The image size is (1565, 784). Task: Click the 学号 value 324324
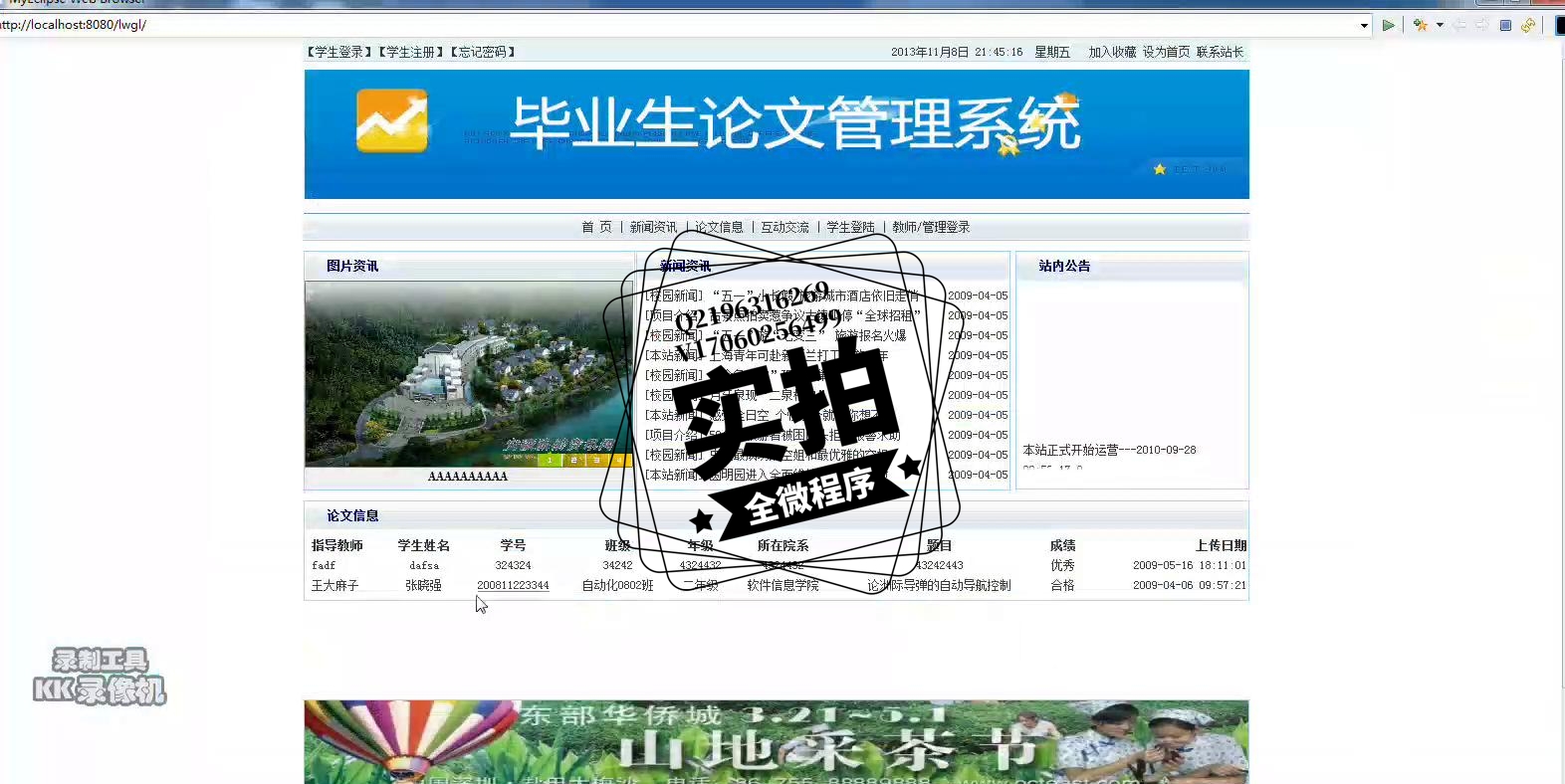(513, 565)
